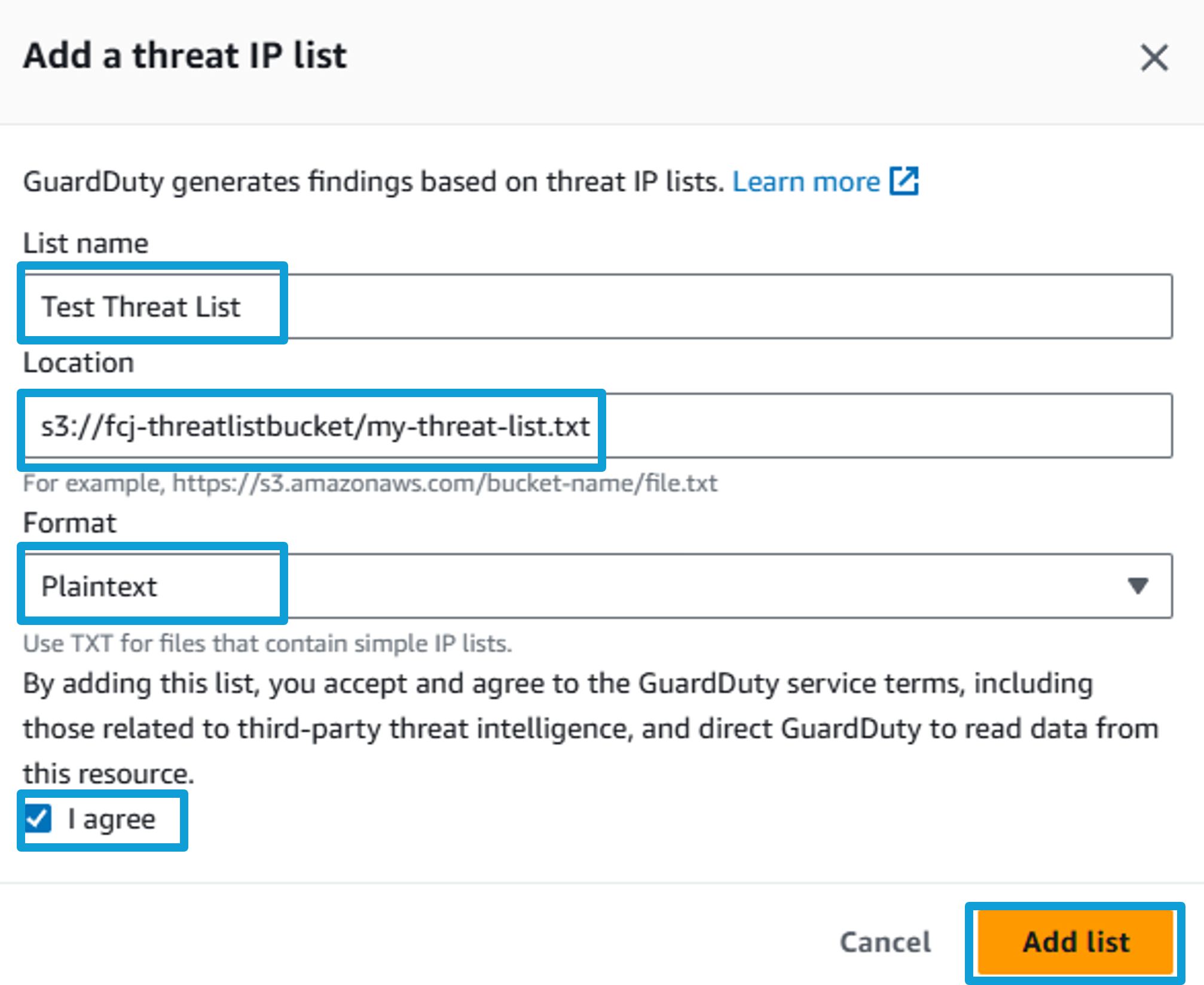Click the 'Test Threat List' text in List name

click(141, 307)
